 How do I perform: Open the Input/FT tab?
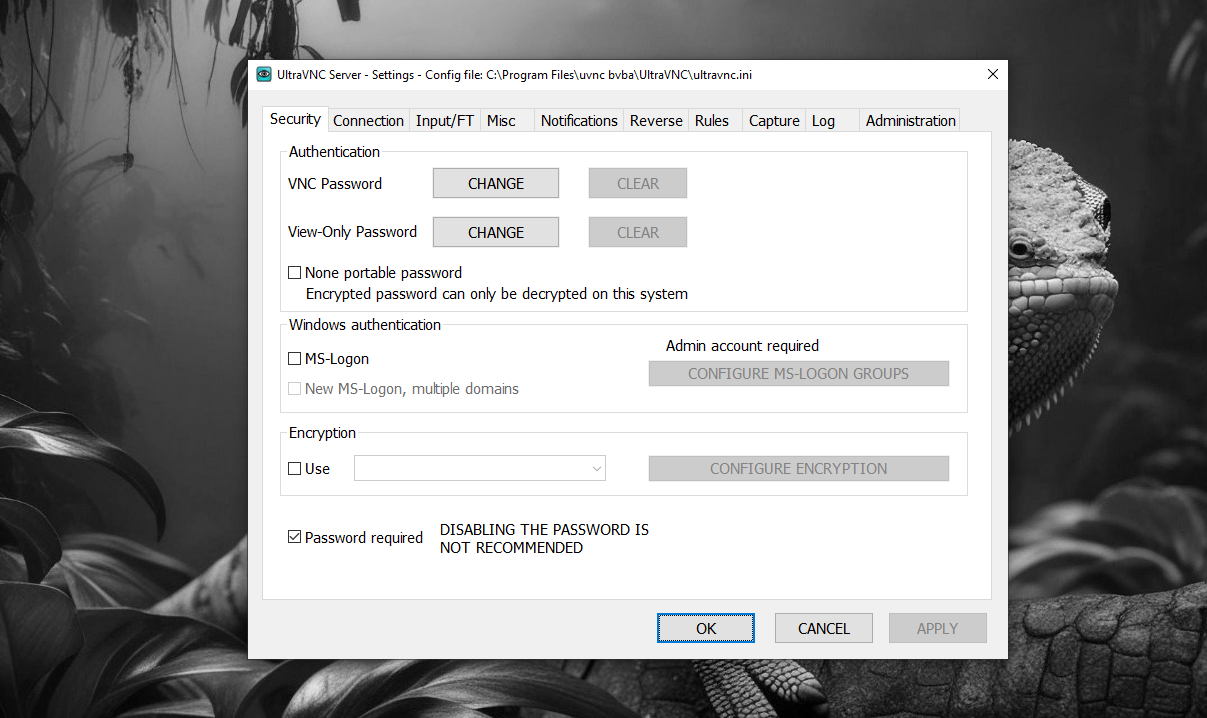(x=444, y=121)
